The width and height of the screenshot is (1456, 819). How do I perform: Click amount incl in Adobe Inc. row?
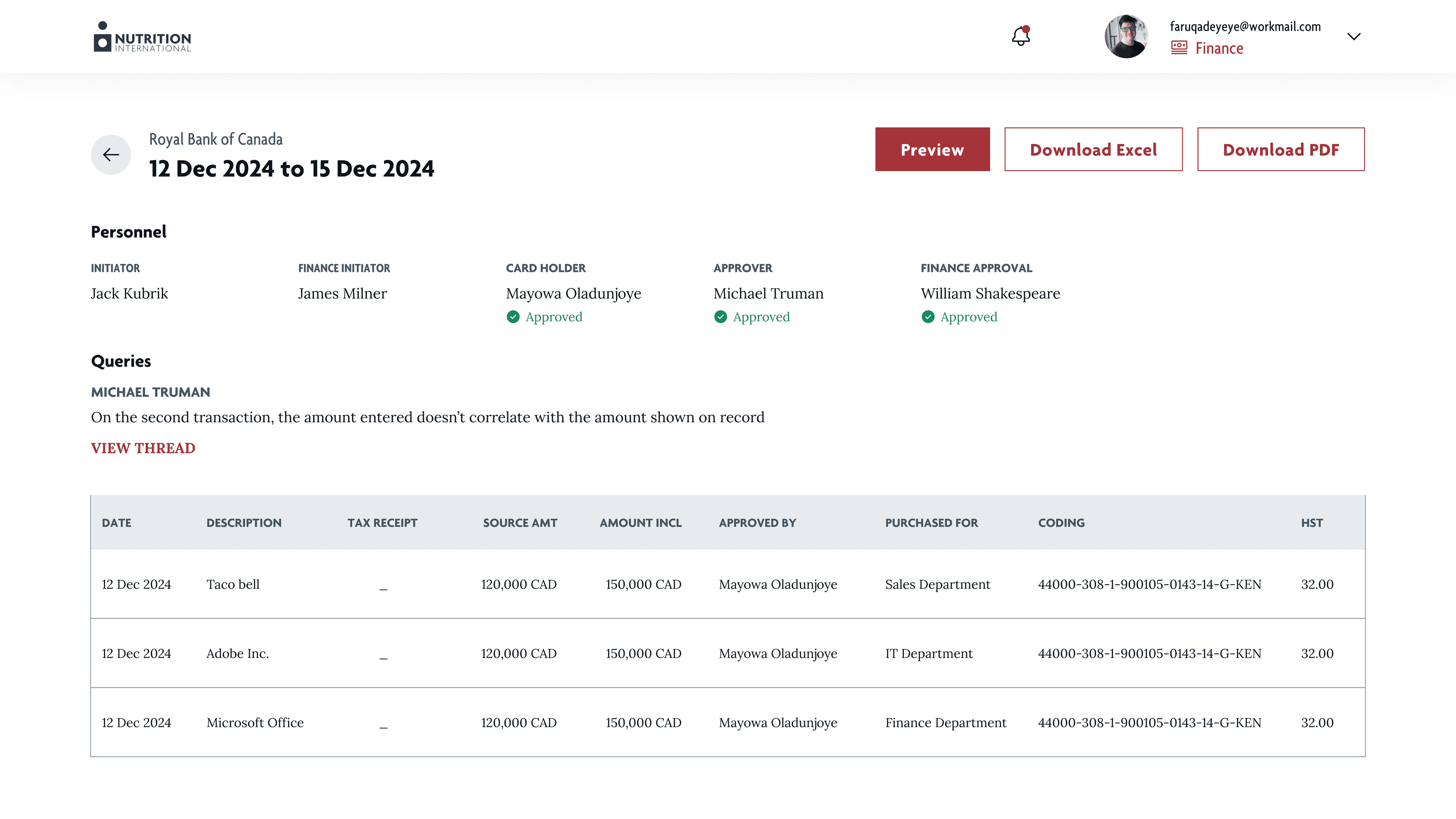[643, 653]
